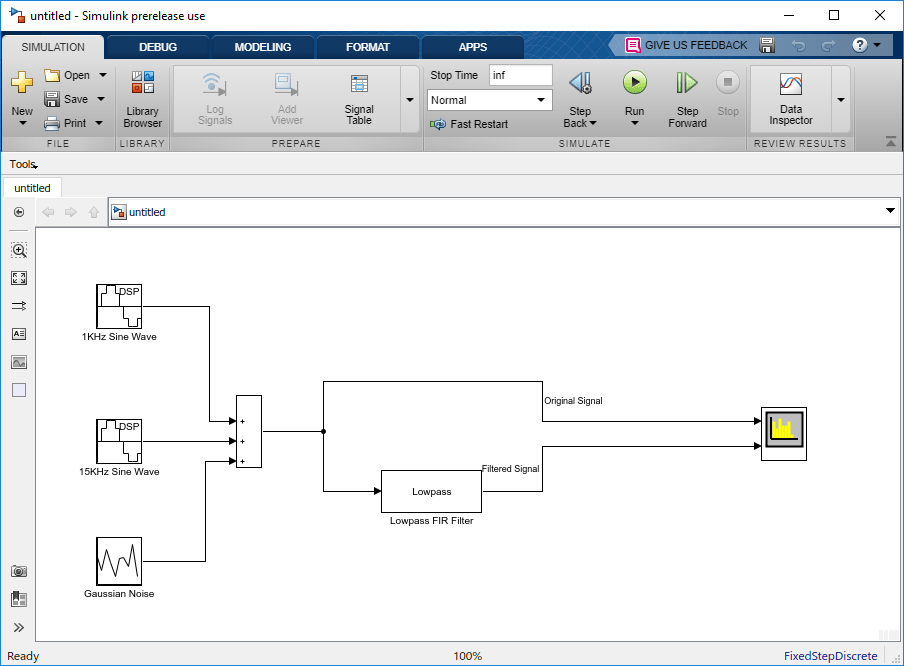Image resolution: width=904 pixels, height=666 pixels.
Task: Expand the palette with double chevron
Action: tap(19, 627)
